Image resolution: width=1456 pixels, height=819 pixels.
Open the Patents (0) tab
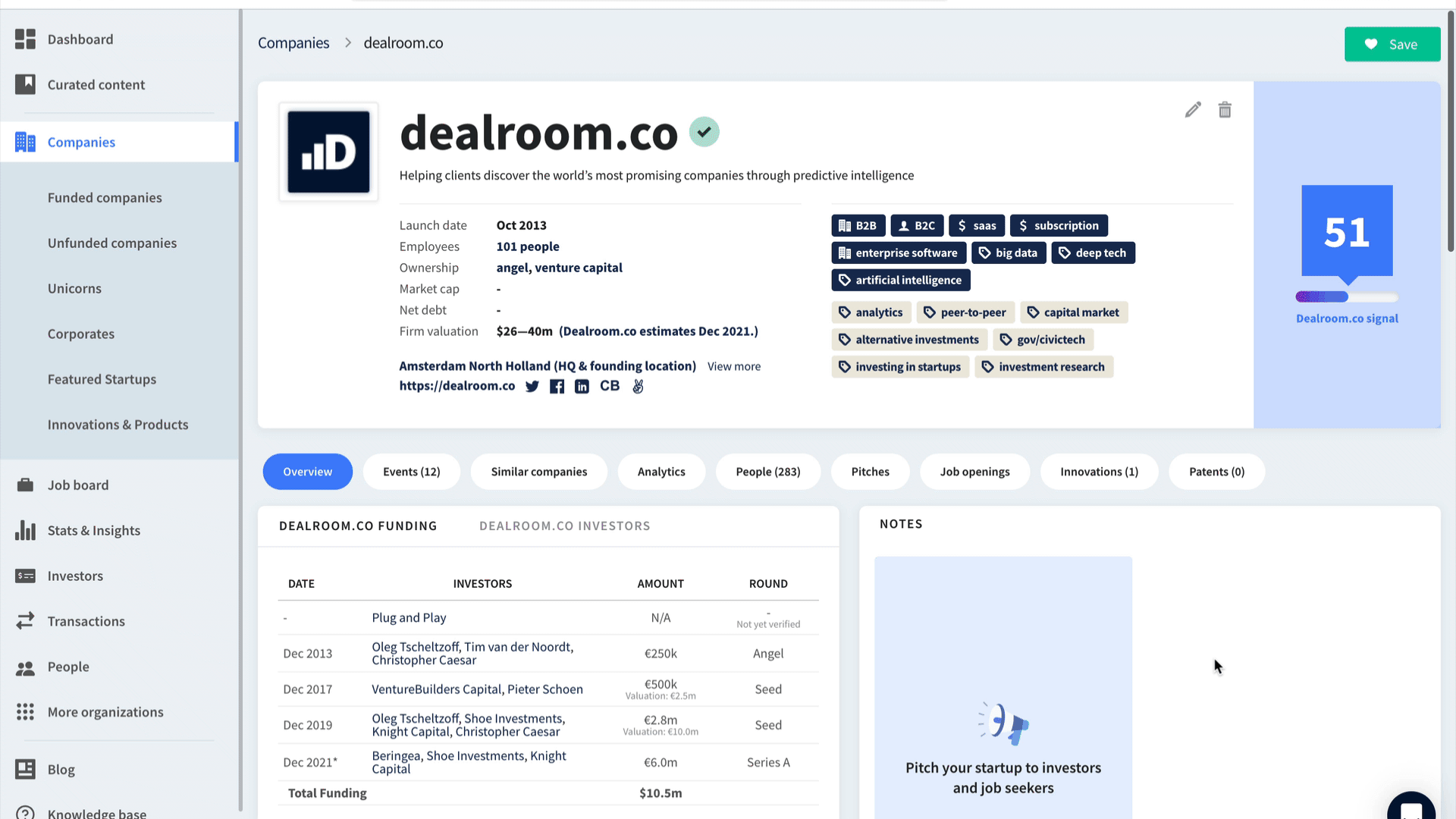[x=1216, y=472]
